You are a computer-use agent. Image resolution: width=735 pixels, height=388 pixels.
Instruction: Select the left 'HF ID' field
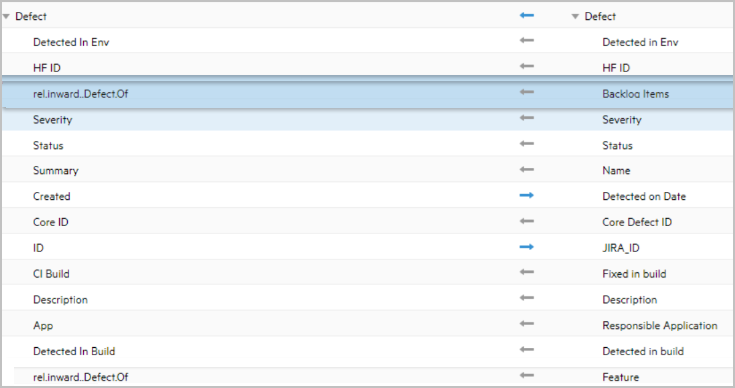[x=47, y=68]
